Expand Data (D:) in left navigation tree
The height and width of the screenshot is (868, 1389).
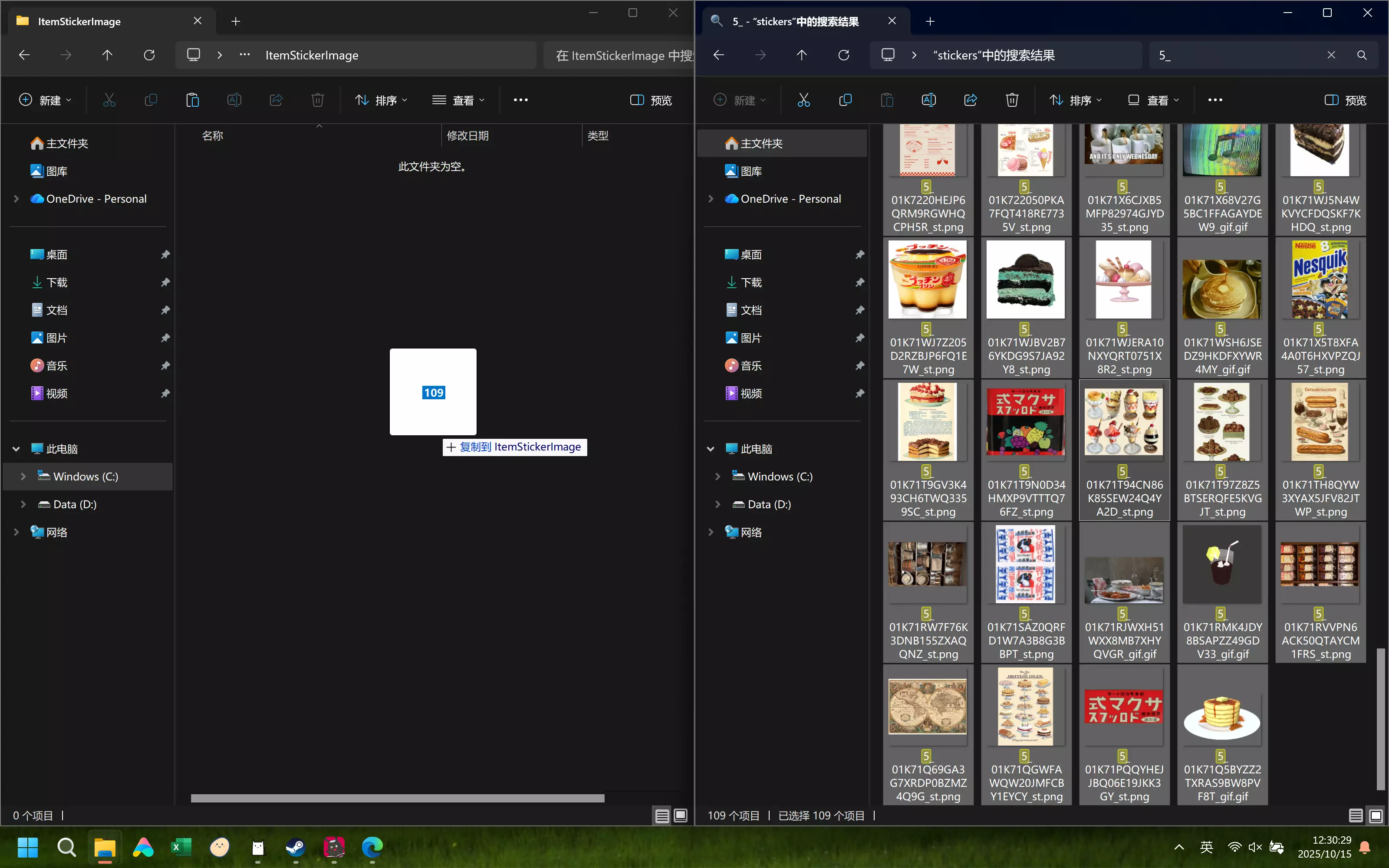click(23, 504)
